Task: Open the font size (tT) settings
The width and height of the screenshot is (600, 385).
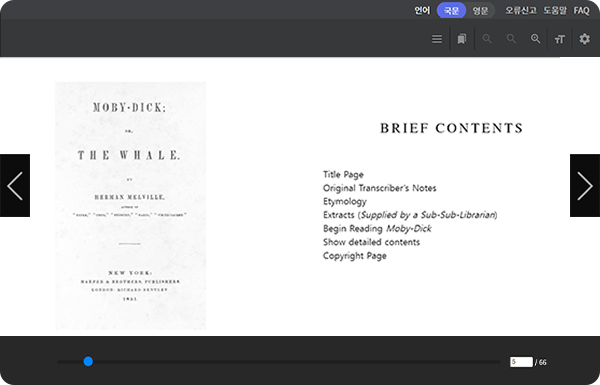Action: click(560, 39)
